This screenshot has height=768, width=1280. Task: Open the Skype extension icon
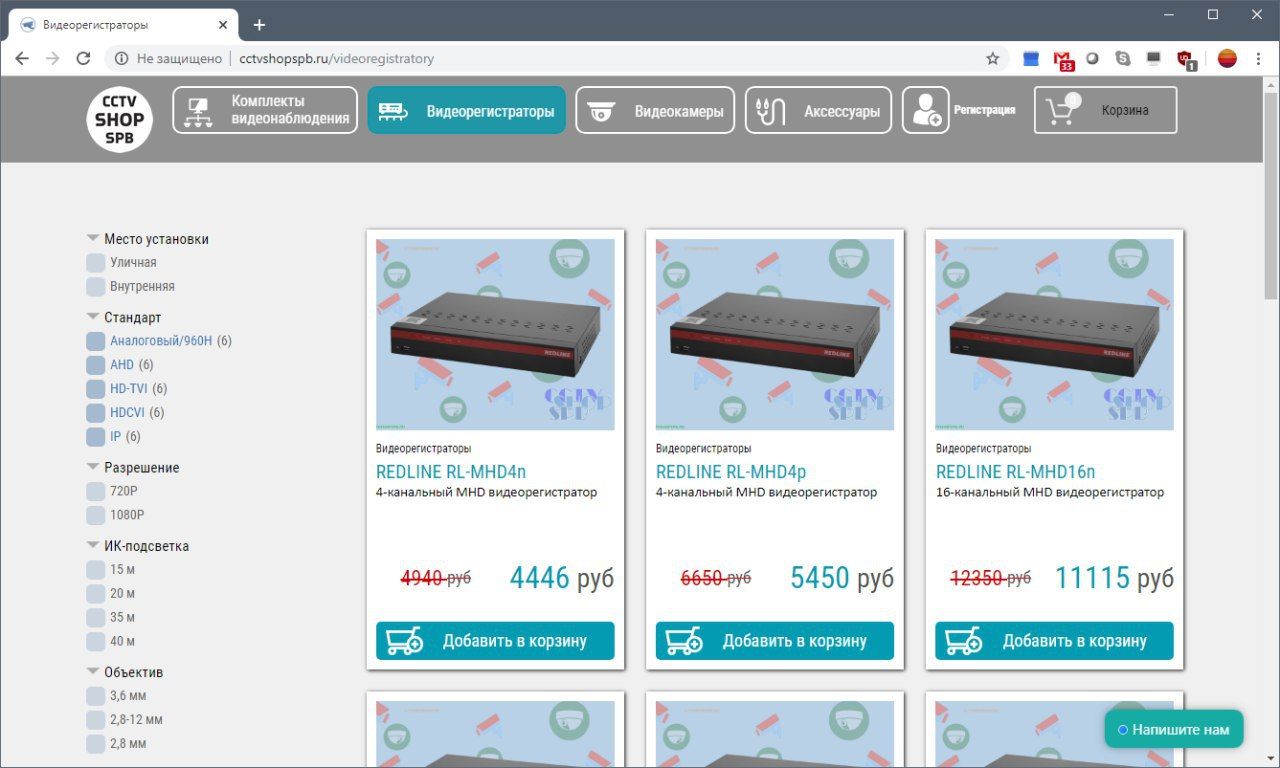coord(1123,58)
